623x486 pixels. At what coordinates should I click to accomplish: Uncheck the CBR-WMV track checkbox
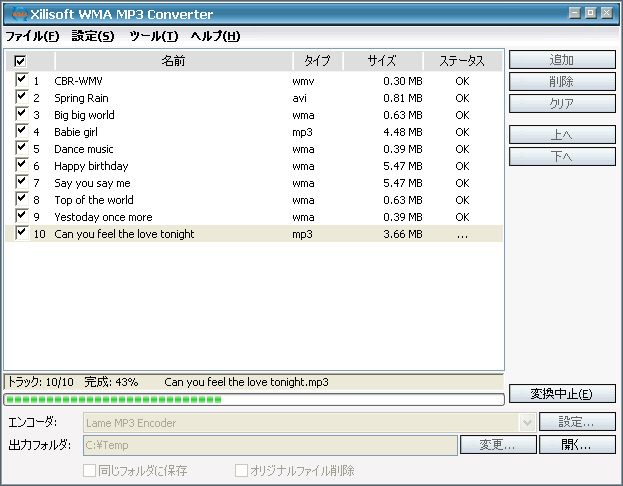[x=21, y=80]
